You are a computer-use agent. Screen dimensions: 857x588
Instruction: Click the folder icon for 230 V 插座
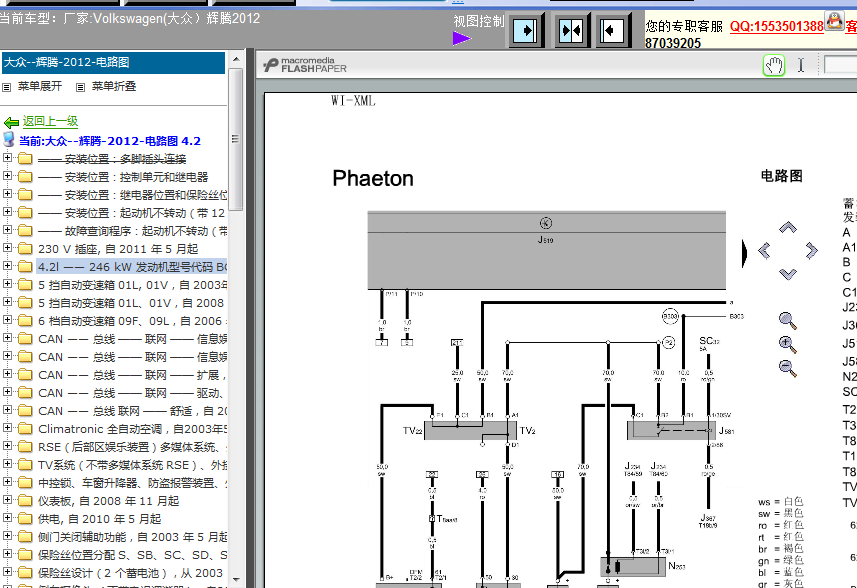[x=25, y=249]
